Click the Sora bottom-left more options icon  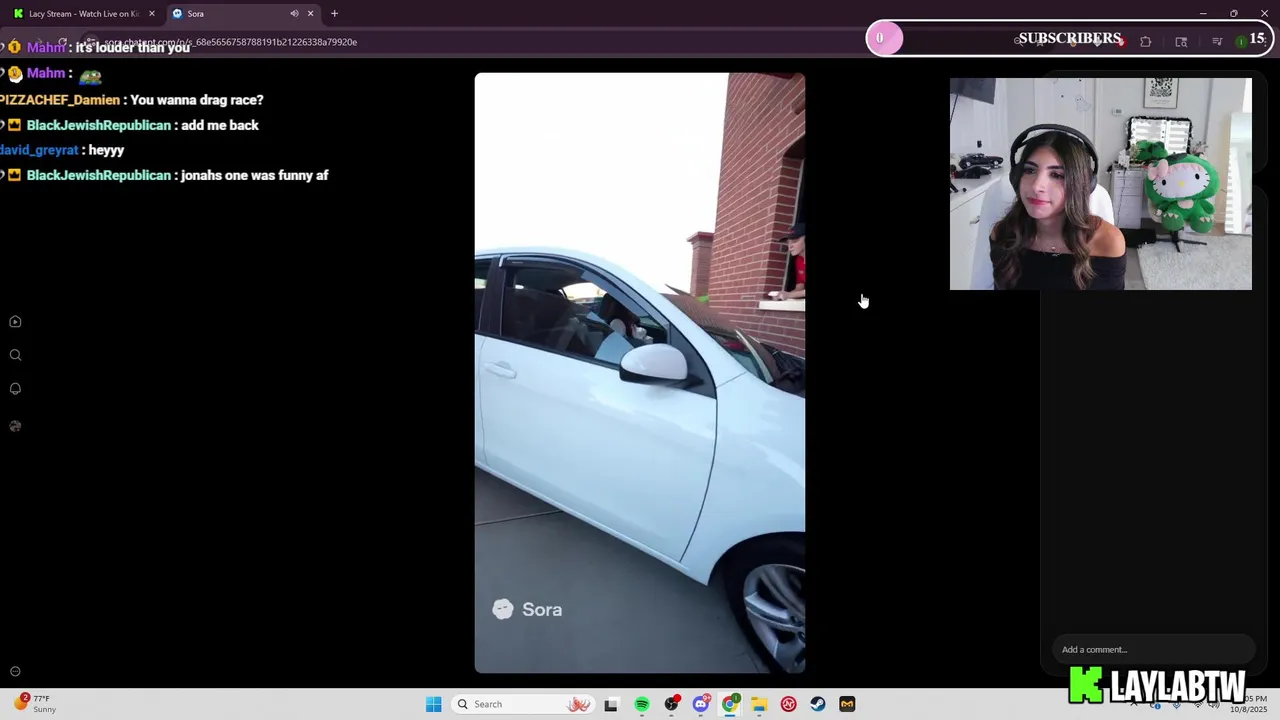click(x=15, y=672)
